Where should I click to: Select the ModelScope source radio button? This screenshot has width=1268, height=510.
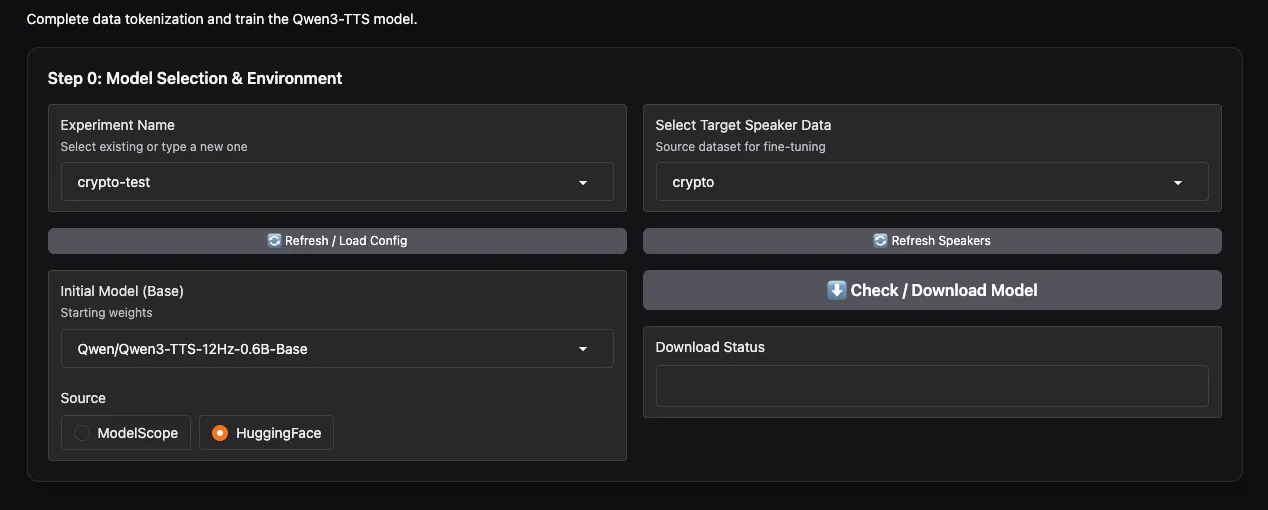(x=82, y=433)
